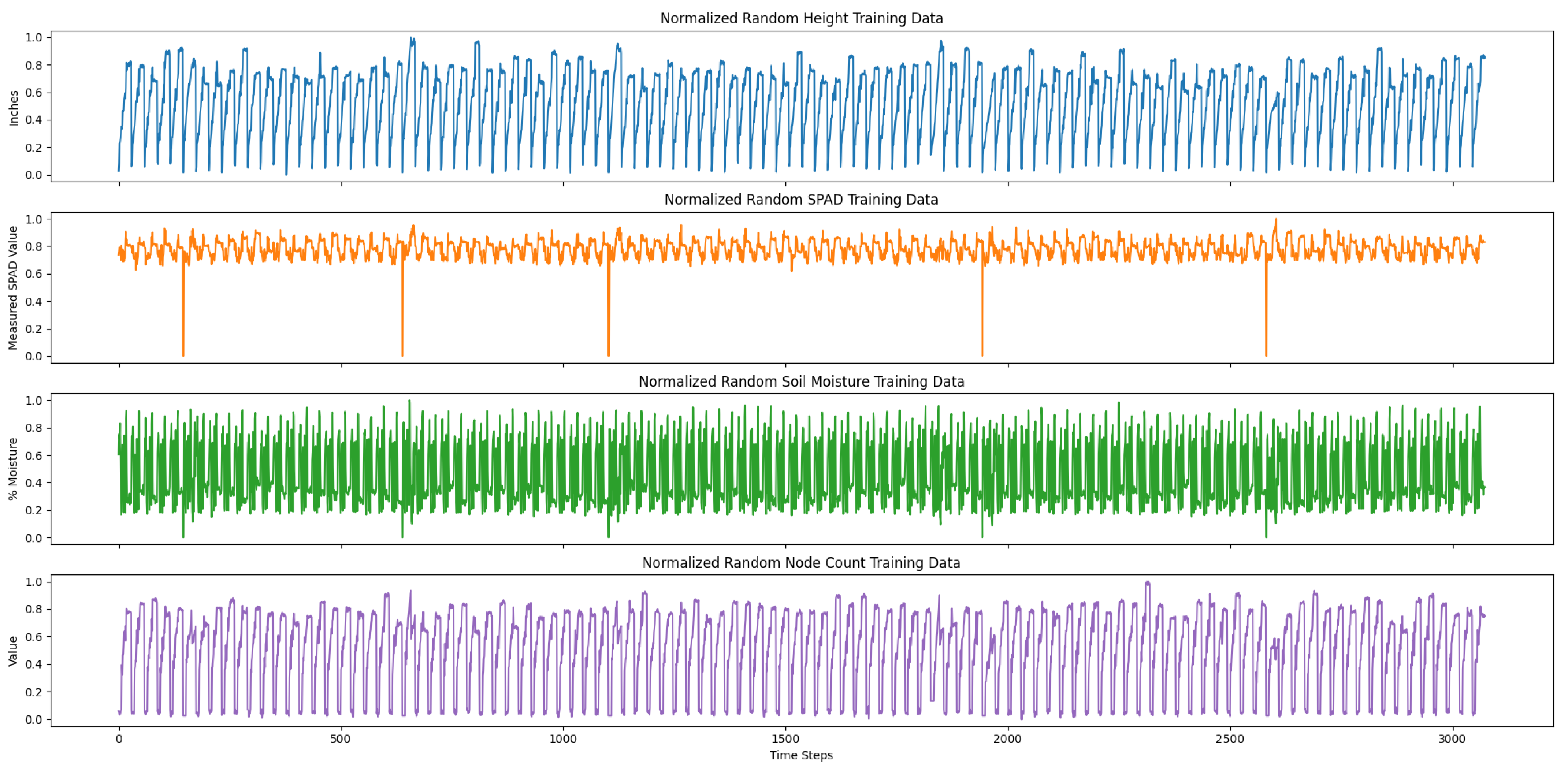Click the Inches y-axis label
This screenshot has height=767, width=1568.
(x=14, y=108)
